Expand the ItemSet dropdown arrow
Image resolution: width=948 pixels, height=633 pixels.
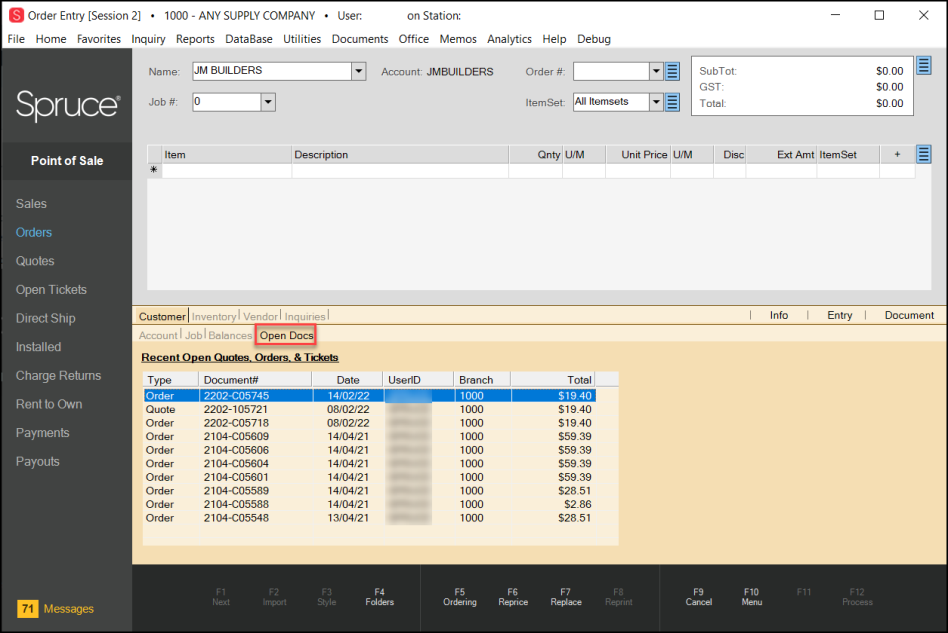click(657, 102)
